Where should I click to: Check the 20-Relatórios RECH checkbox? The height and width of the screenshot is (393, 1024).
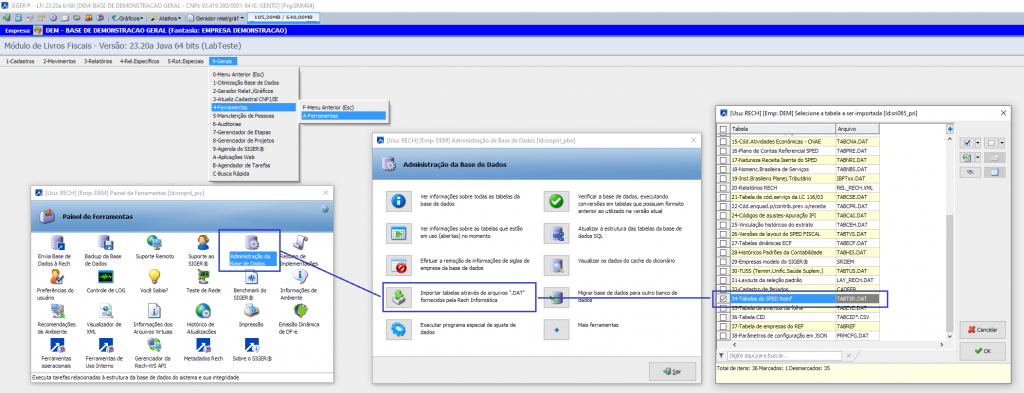point(723,187)
